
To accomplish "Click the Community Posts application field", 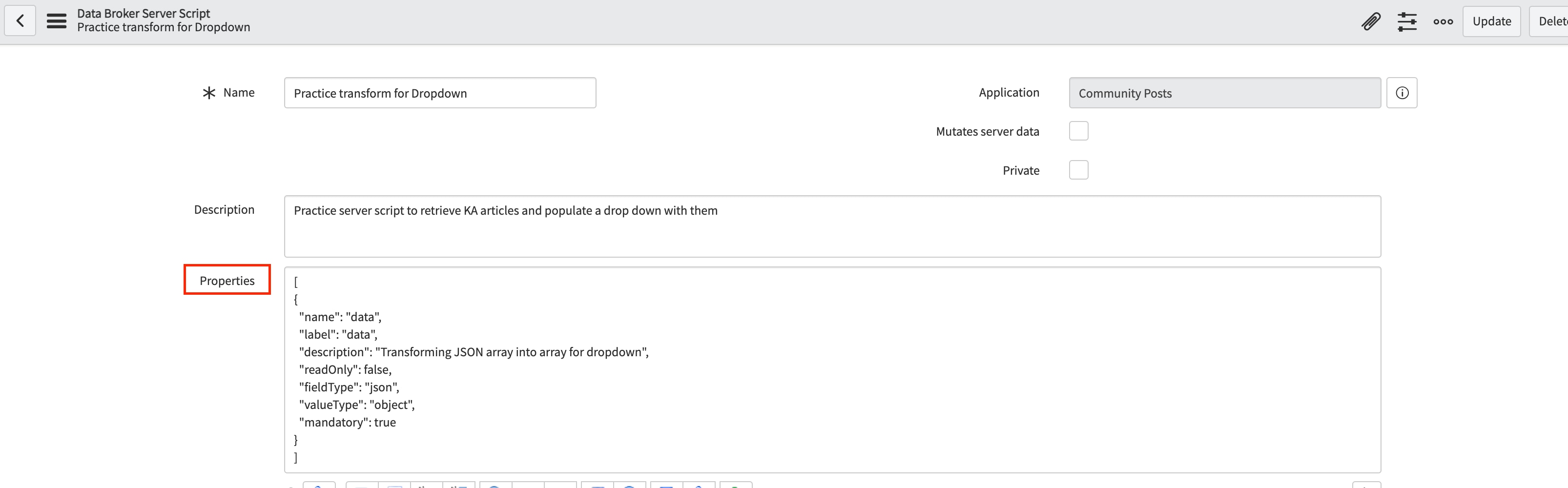I will 1224,93.
